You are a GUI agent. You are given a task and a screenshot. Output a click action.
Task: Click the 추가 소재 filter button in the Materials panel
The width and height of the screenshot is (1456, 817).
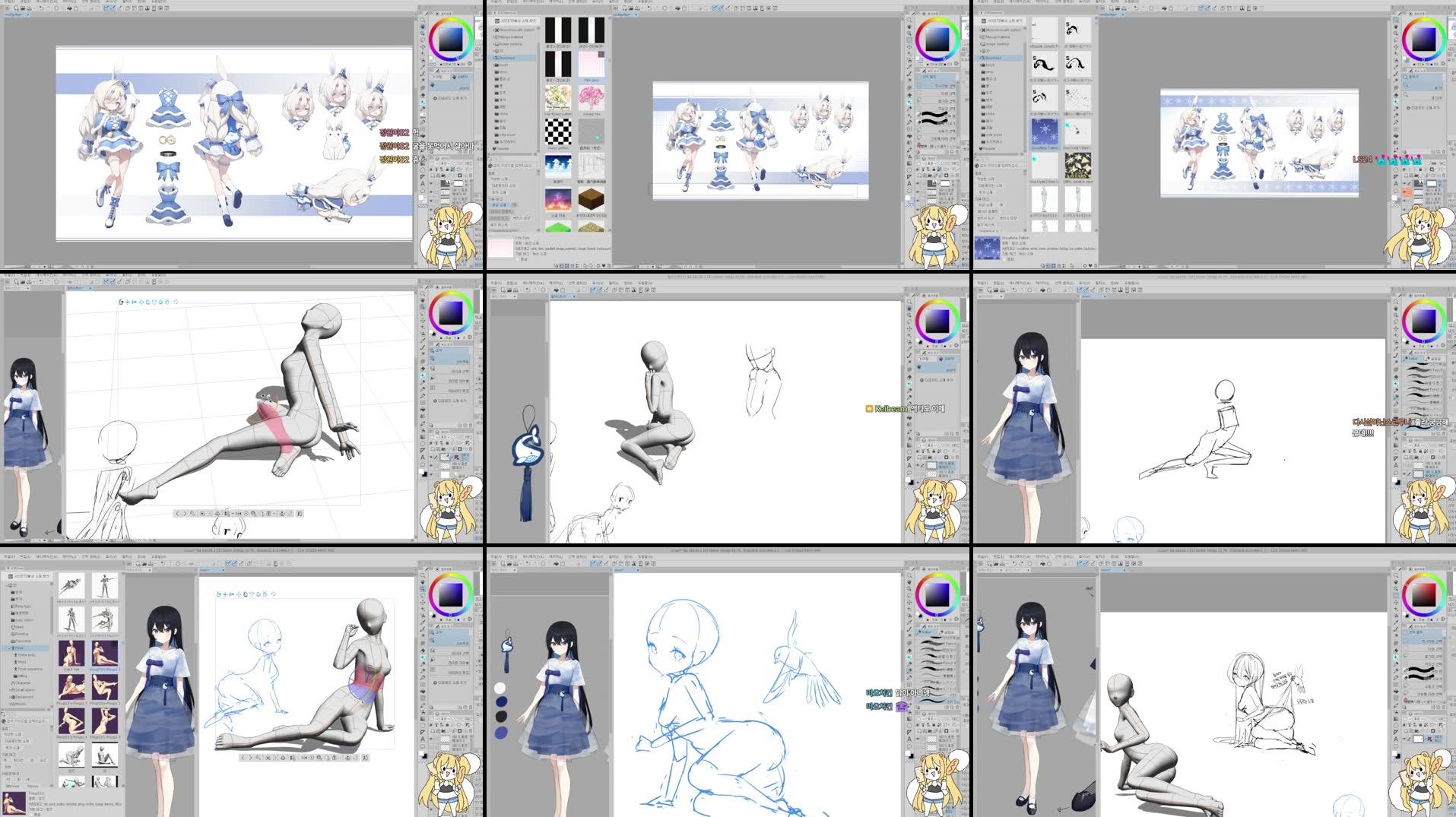click(x=499, y=192)
